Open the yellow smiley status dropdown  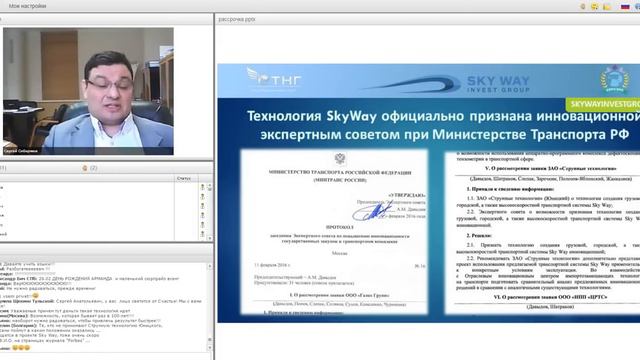(x=595, y=7)
